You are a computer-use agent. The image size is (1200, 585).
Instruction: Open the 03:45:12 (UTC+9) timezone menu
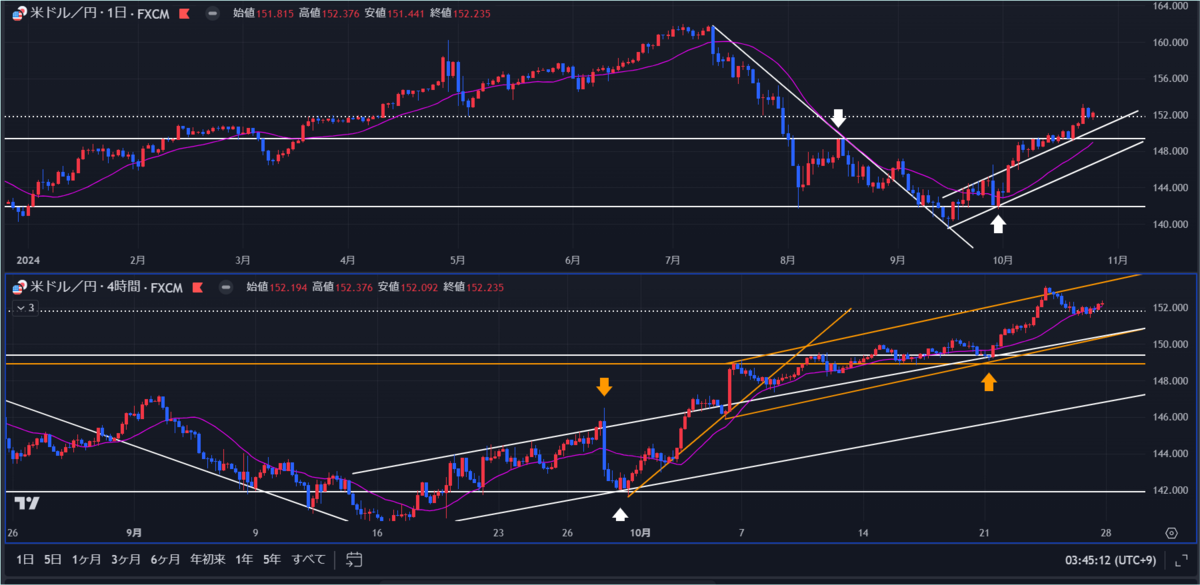1112,561
